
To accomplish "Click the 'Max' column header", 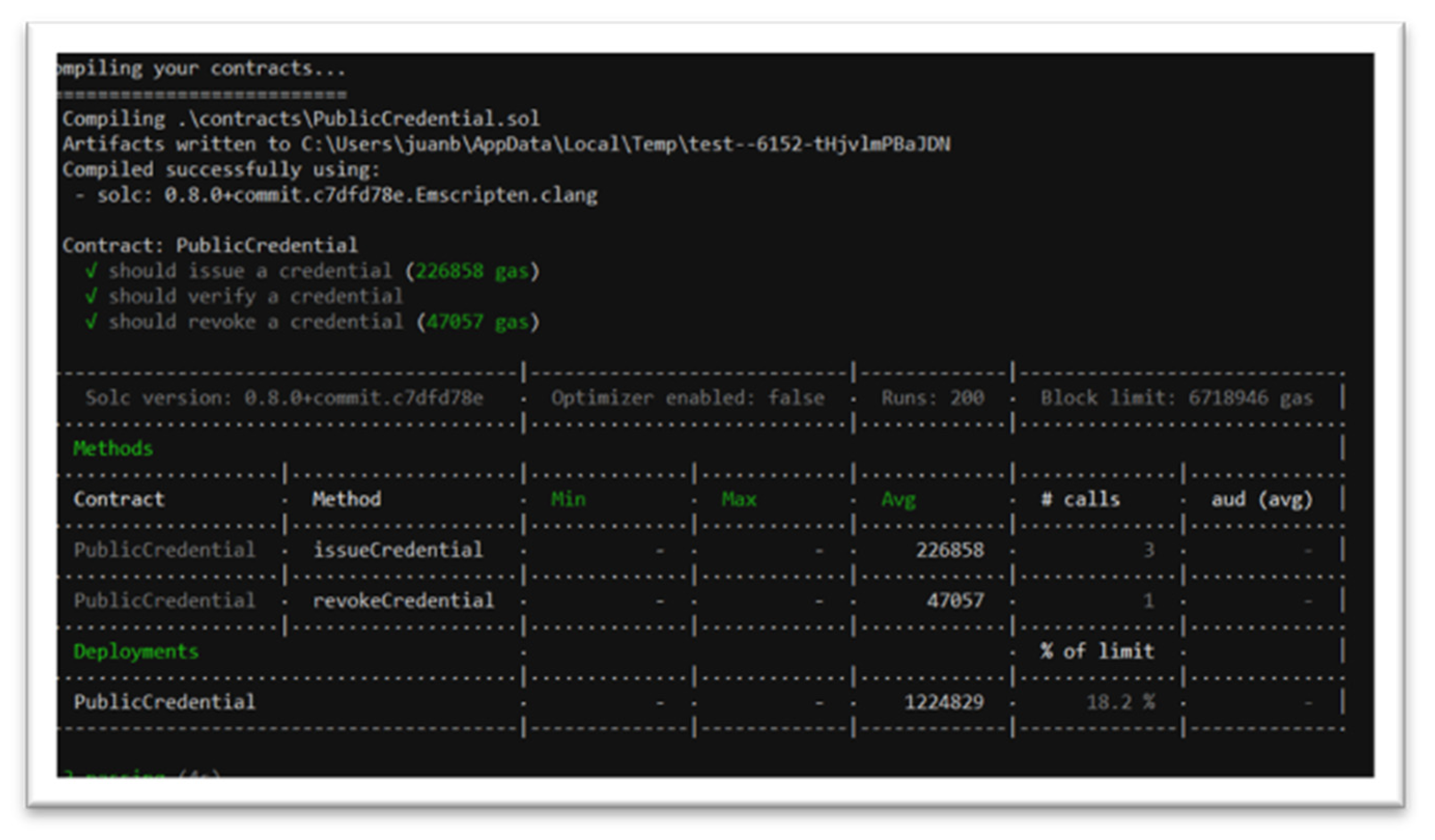I will pyautogui.click(x=739, y=499).
